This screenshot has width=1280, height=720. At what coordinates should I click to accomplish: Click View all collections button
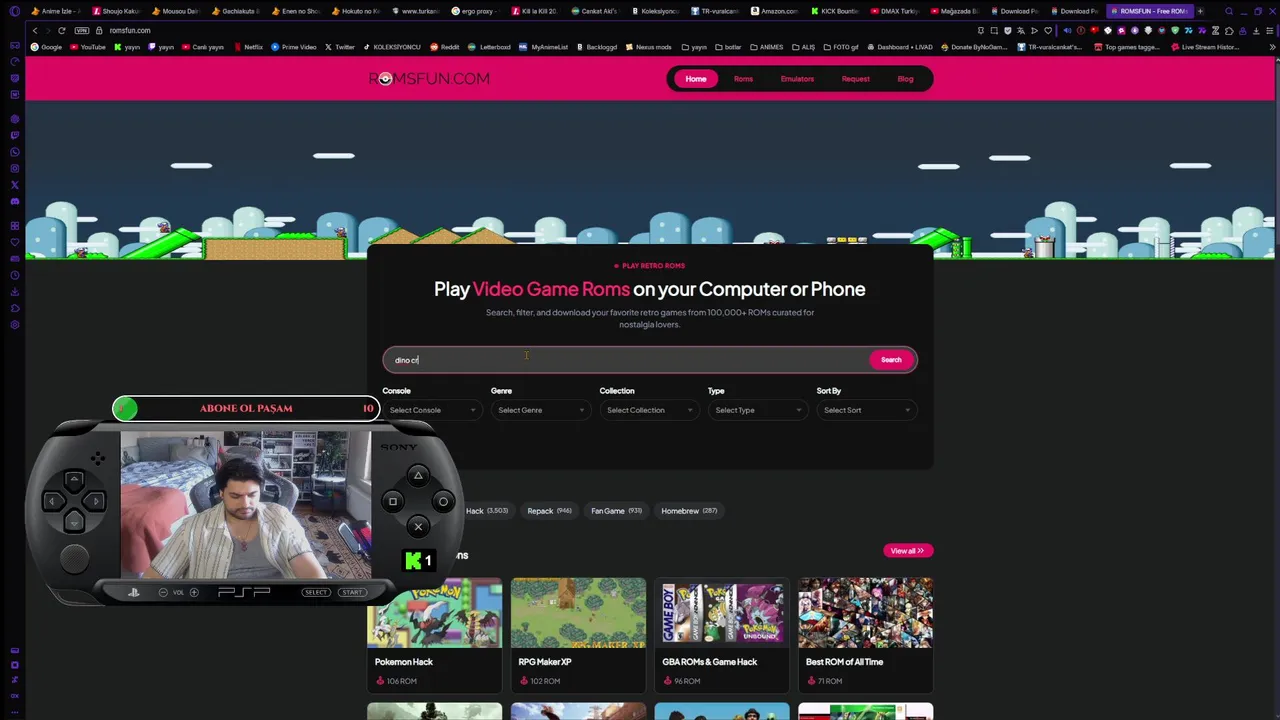[x=907, y=551]
